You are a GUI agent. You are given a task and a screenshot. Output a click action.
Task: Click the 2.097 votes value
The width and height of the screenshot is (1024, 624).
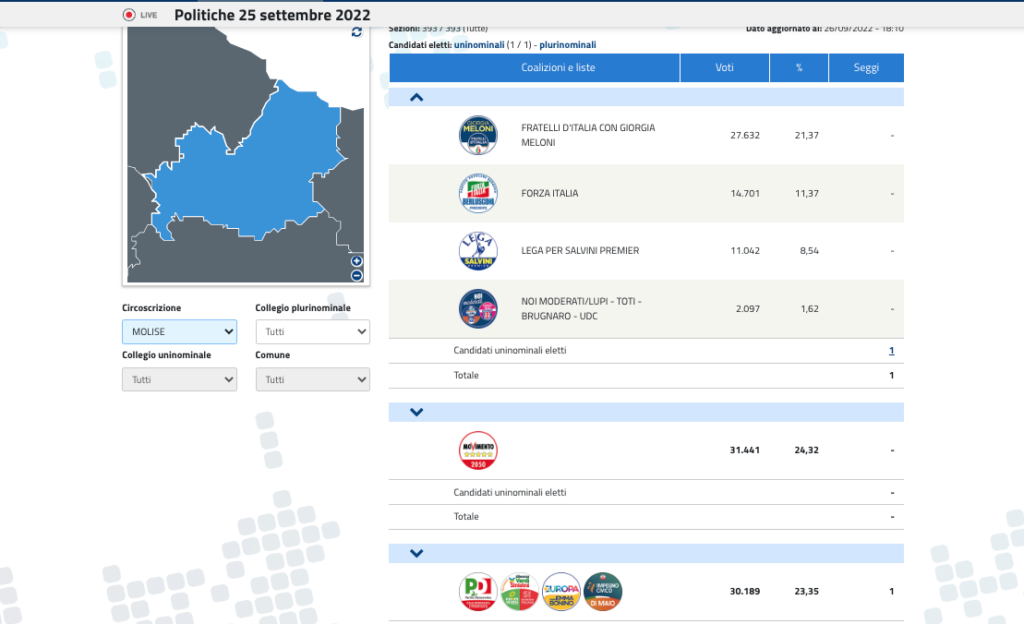coord(748,309)
